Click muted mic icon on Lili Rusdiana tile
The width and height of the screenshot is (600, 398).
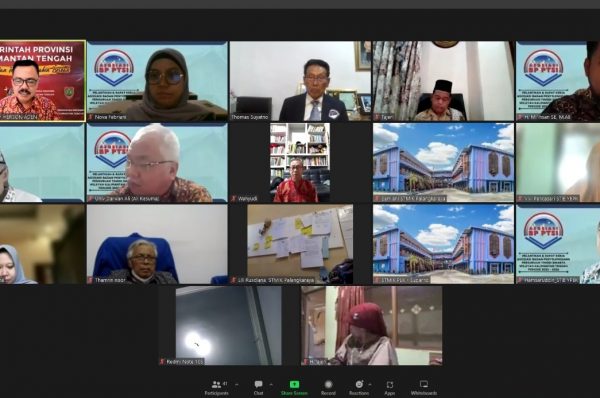pos(234,280)
